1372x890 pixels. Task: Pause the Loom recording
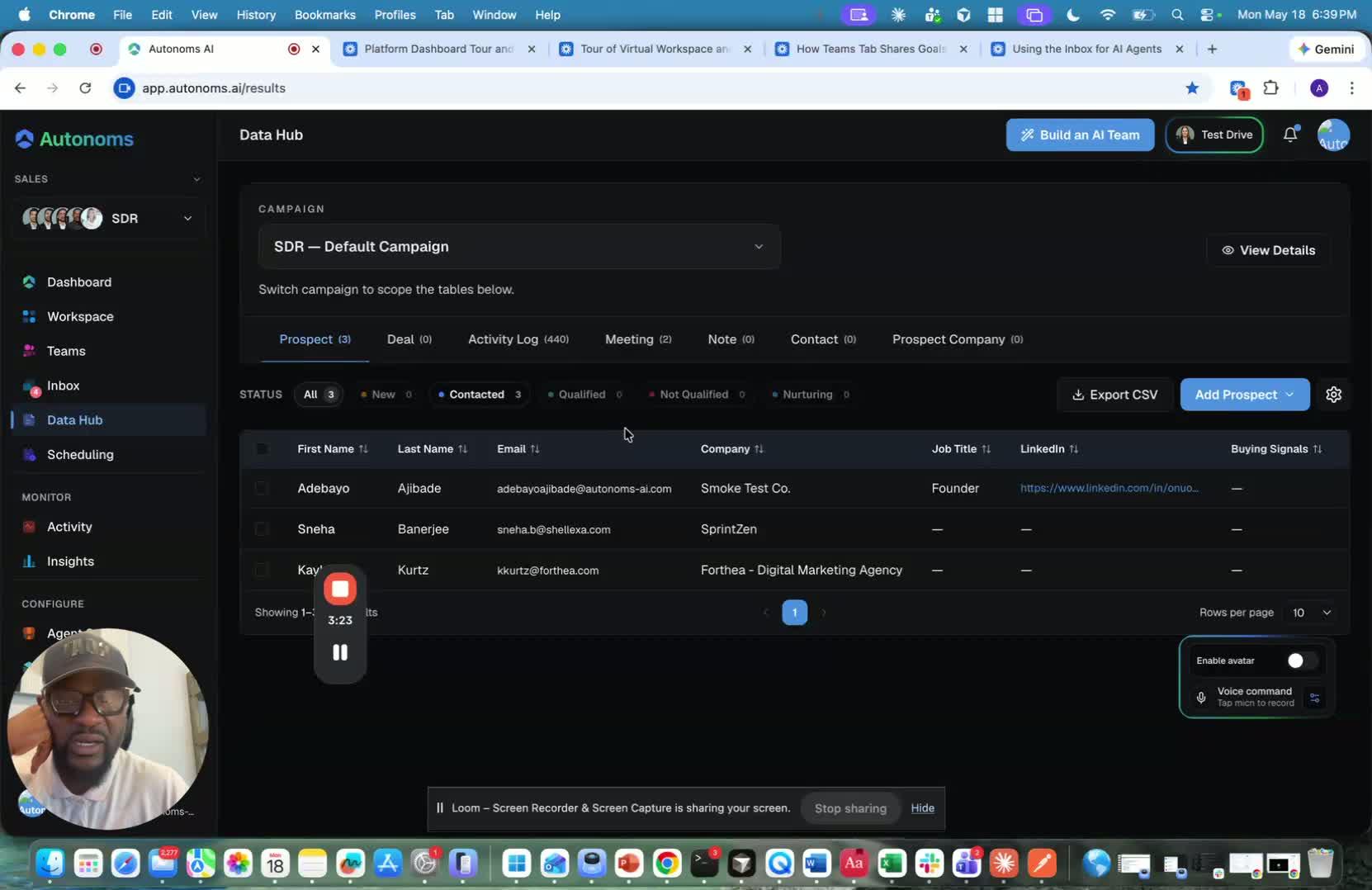[x=340, y=652]
